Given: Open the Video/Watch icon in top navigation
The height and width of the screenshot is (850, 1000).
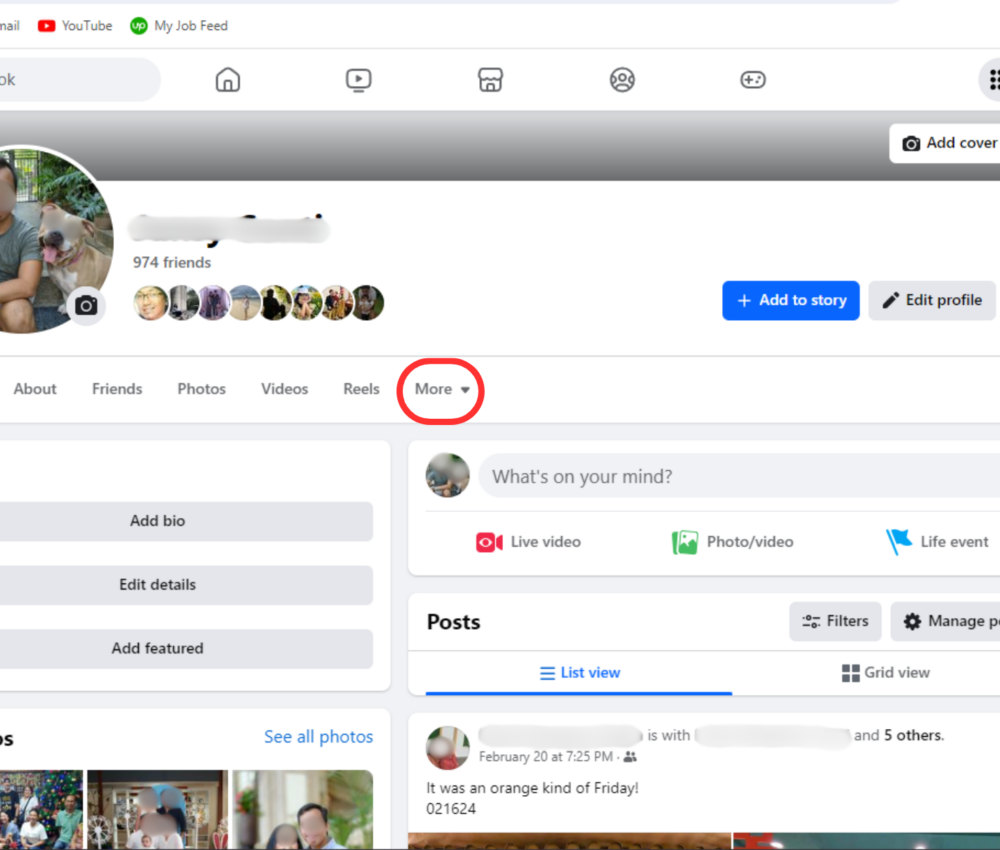Looking at the screenshot, I should coord(358,80).
